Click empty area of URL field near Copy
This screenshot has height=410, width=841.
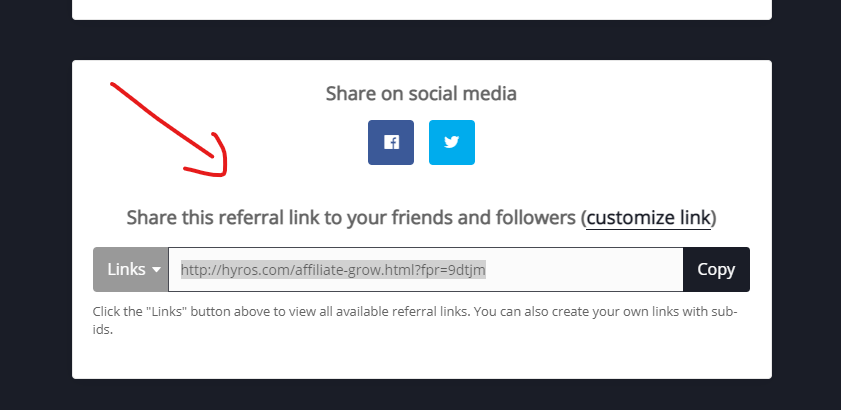pos(585,269)
